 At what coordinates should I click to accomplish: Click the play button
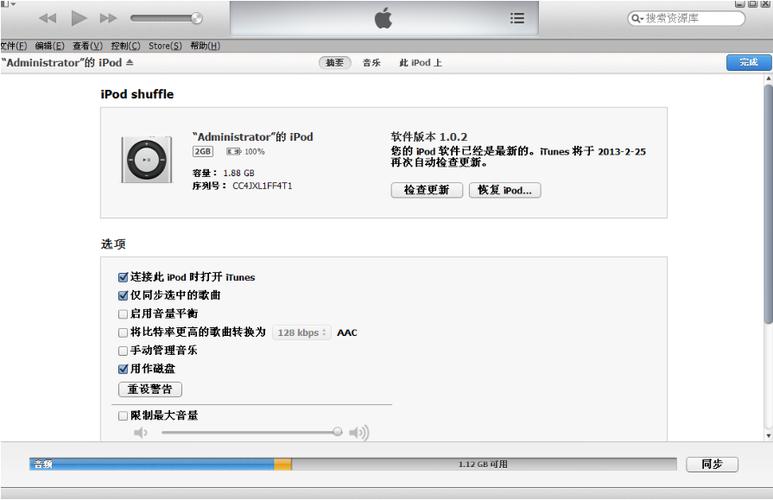point(78,18)
